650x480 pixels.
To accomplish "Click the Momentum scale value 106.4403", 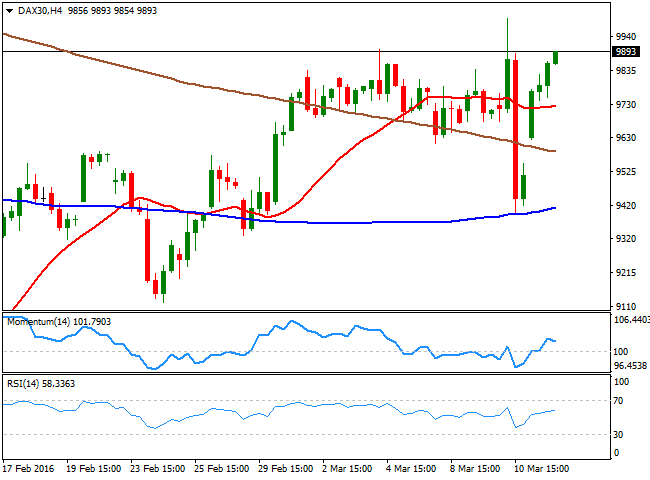I will click(x=631, y=320).
